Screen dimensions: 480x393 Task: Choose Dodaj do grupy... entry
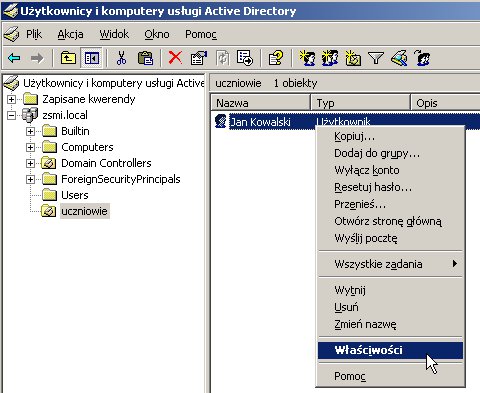[x=390, y=153]
